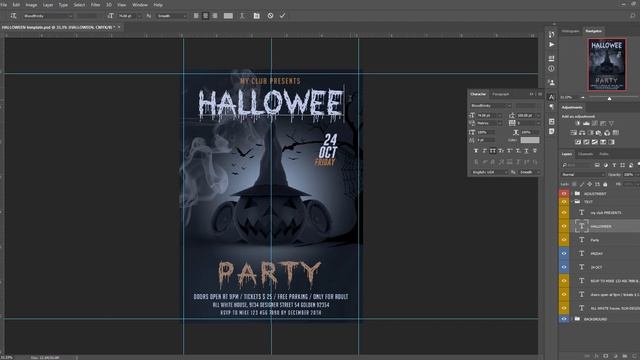This screenshot has width=640, height=360.
Task: Open Paragraph panel icon in dock
Action: (551, 107)
